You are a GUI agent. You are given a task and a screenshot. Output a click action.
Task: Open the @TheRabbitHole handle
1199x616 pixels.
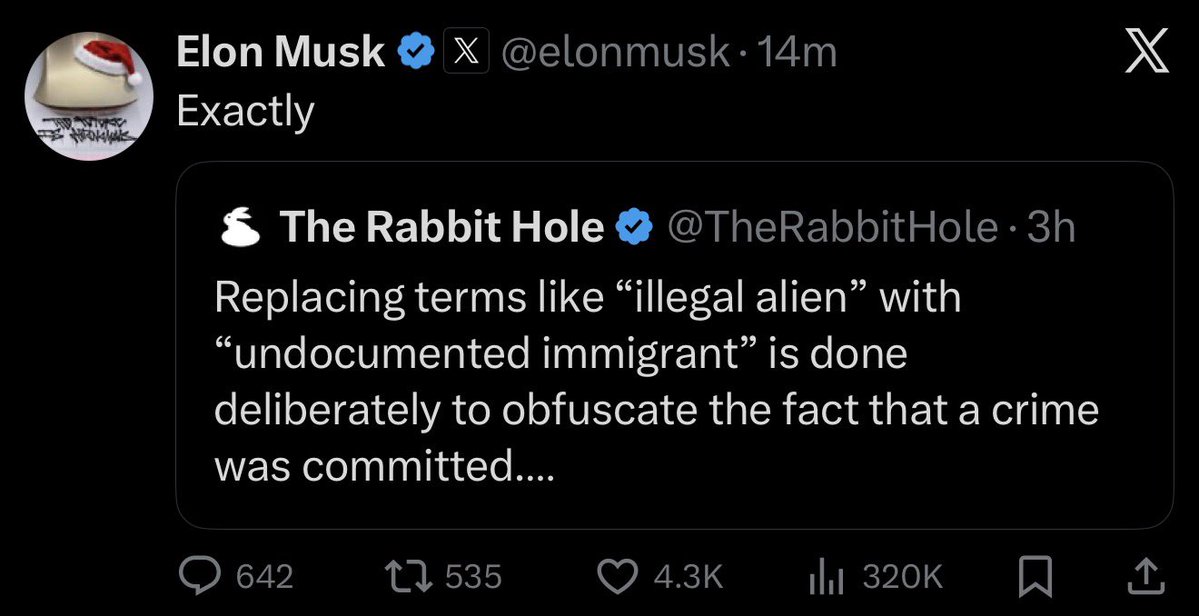830,230
